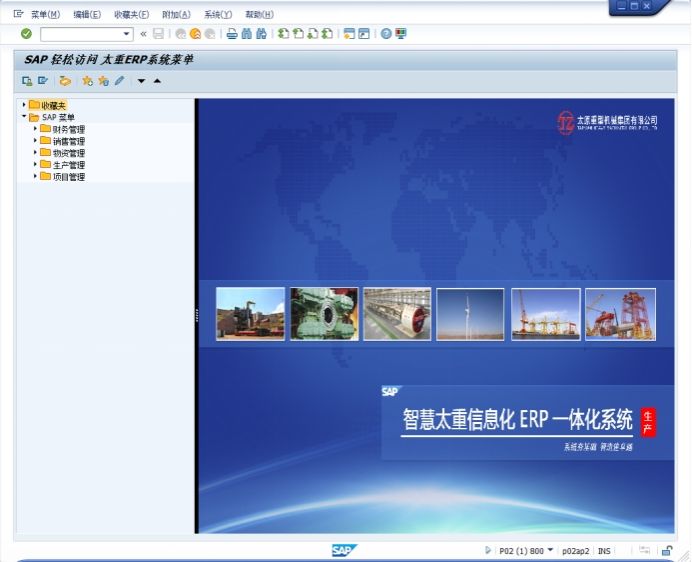Click the Move Favorites Down arrow

click(x=141, y=81)
